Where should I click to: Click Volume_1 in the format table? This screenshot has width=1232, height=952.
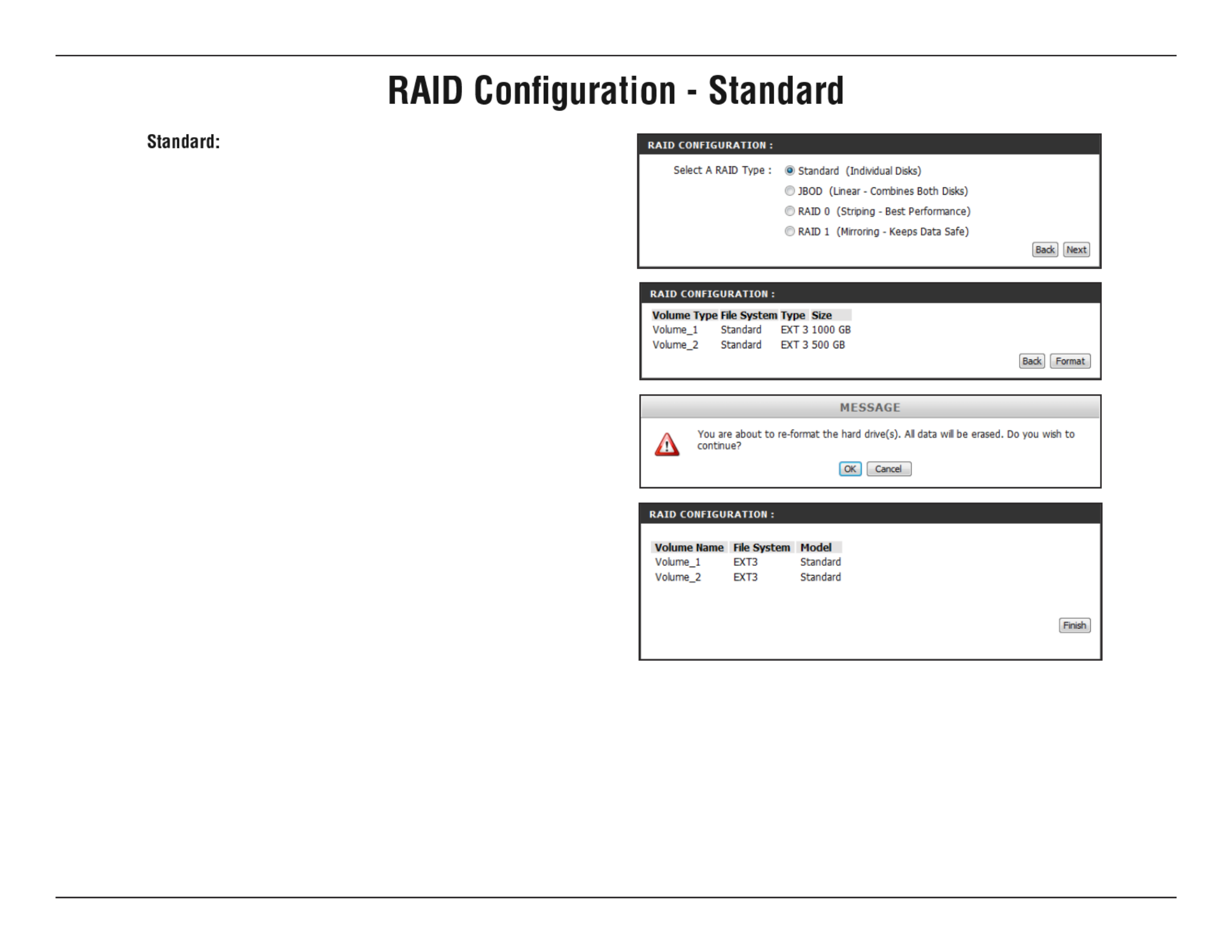click(675, 330)
